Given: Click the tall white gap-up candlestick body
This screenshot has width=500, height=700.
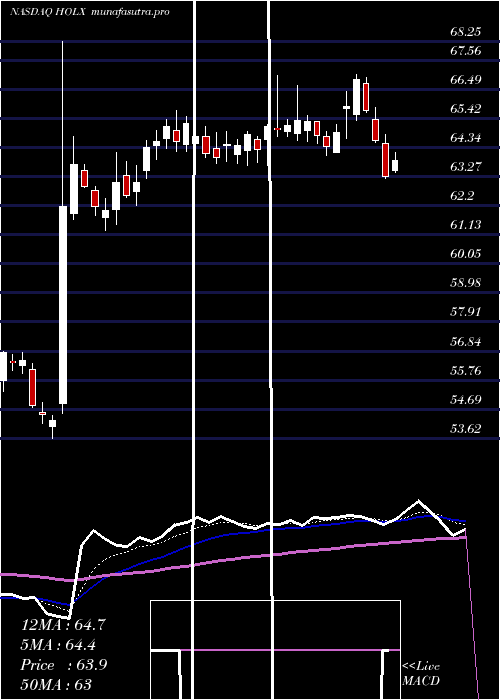Looking at the screenshot, I should [63, 305].
